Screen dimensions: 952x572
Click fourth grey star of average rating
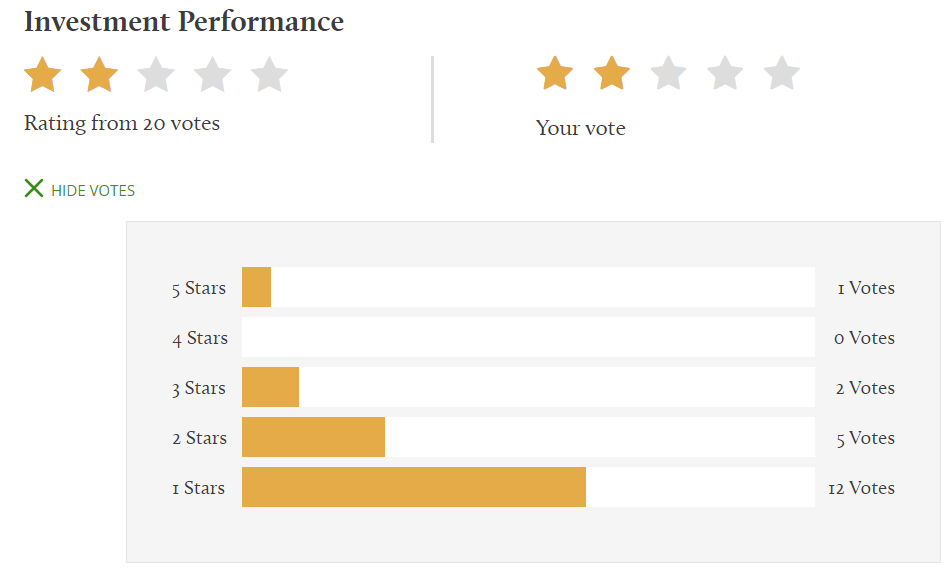(212, 75)
